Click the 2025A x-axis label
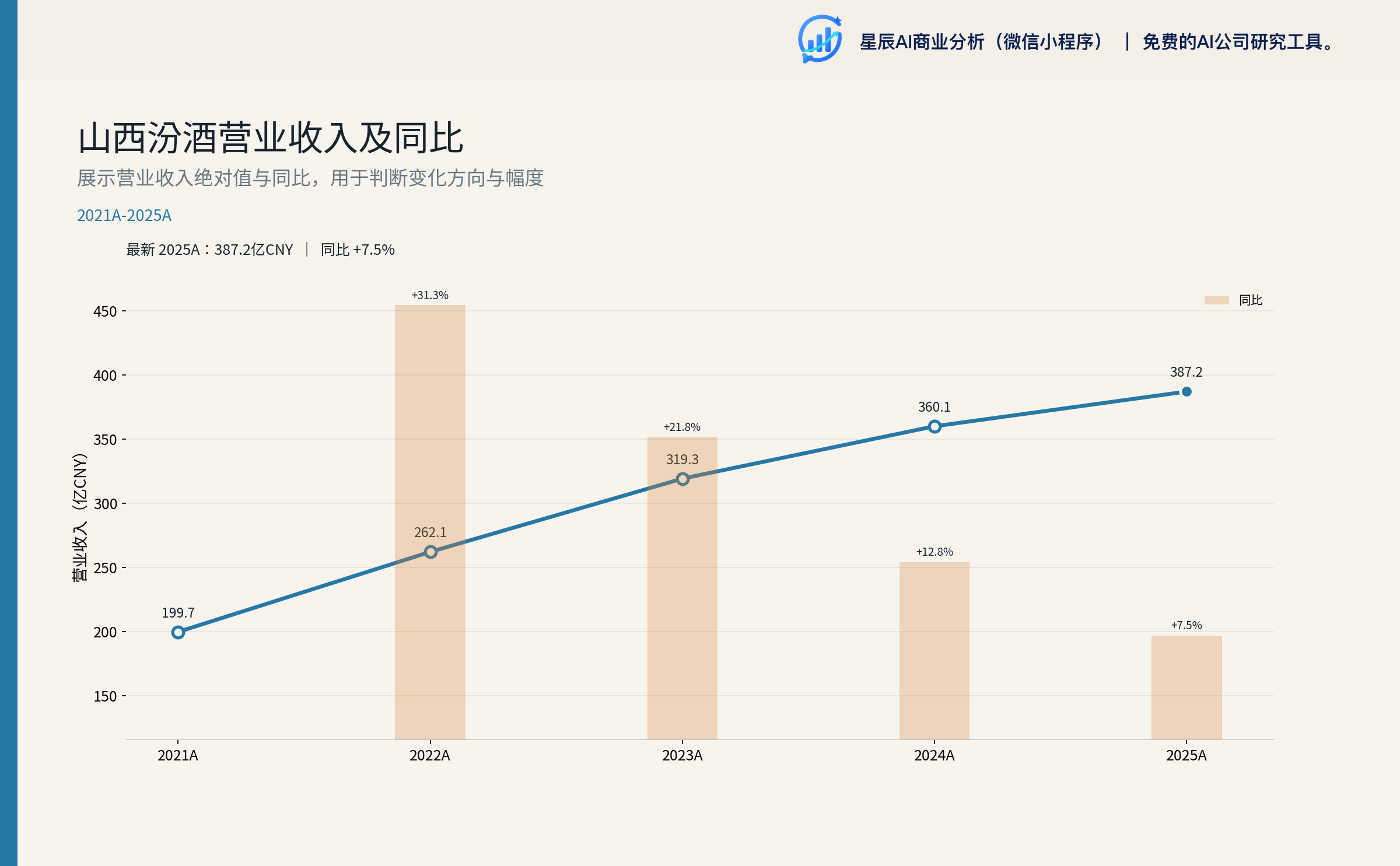The width and height of the screenshot is (1400, 866). pyautogui.click(x=1186, y=756)
